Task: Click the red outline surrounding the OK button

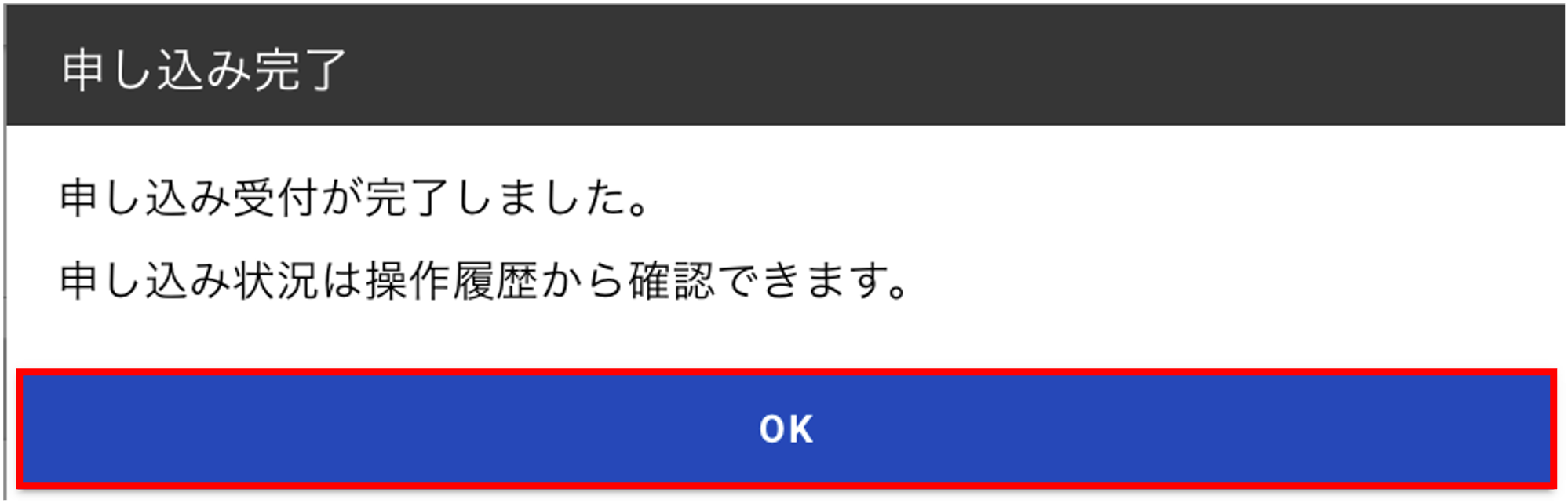Action: 786,373
